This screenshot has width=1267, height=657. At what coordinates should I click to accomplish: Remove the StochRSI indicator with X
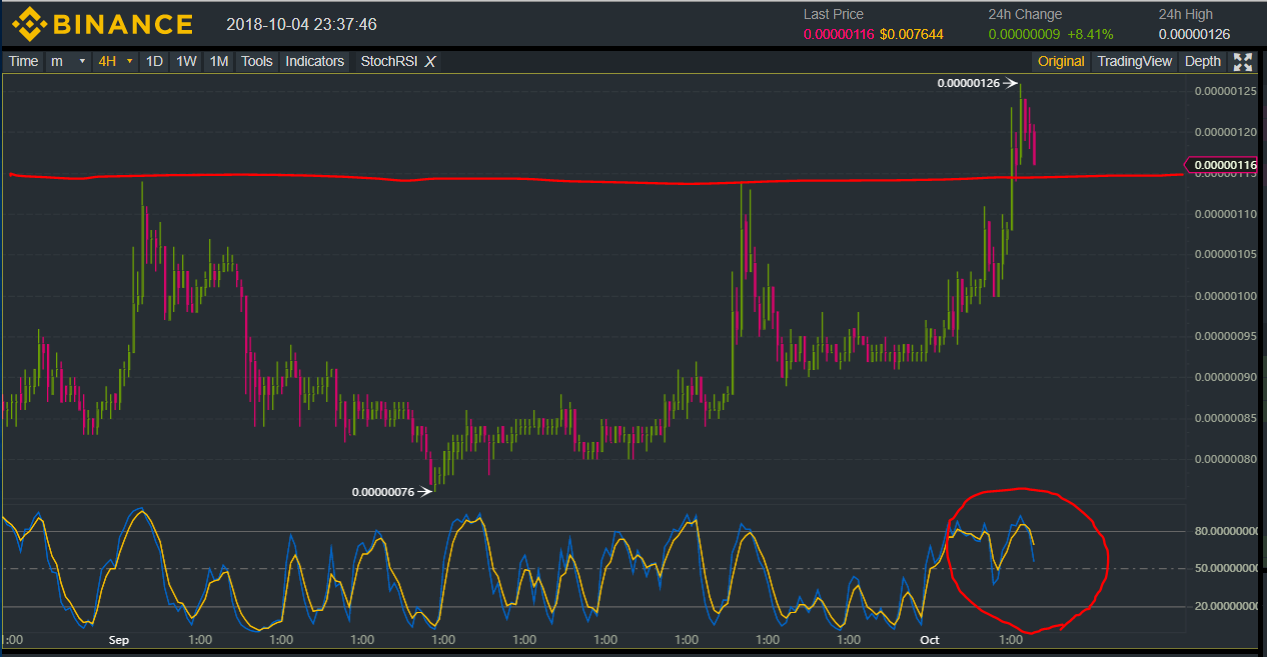click(x=430, y=62)
